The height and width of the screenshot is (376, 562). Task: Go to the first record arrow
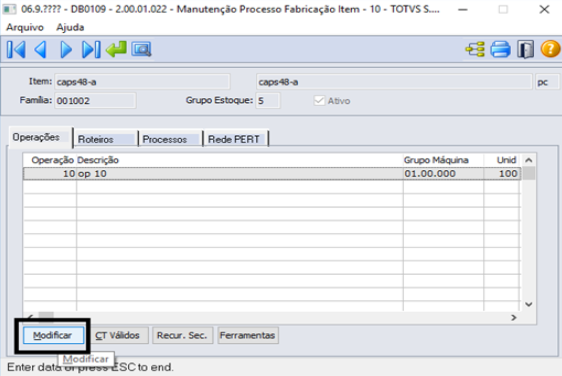click(x=16, y=49)
